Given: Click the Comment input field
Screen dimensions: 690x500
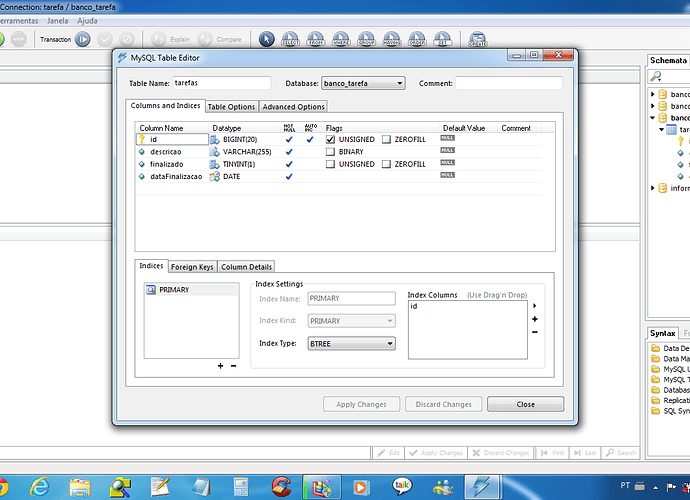Looking at the screenshot, I should (509, 83).
